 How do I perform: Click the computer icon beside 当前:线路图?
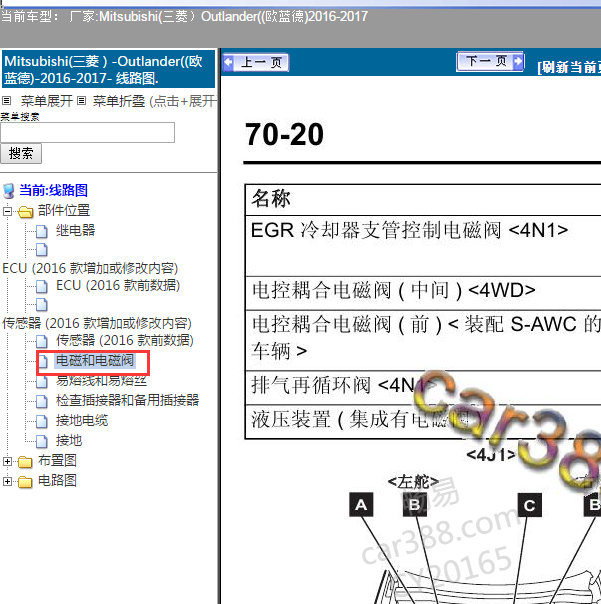pos(8,191)
